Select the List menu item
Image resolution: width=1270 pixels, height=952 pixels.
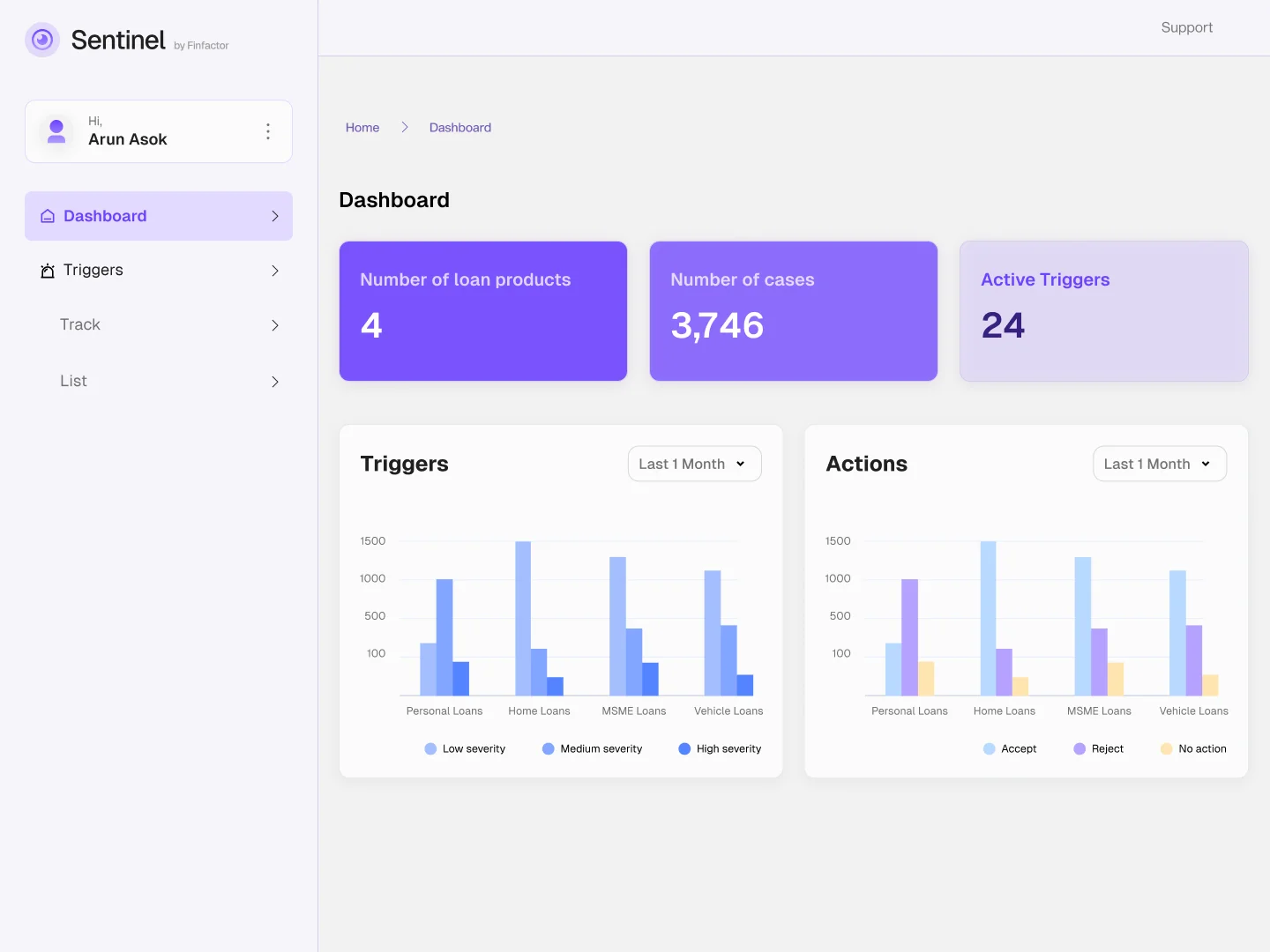(x=74, y=382)
